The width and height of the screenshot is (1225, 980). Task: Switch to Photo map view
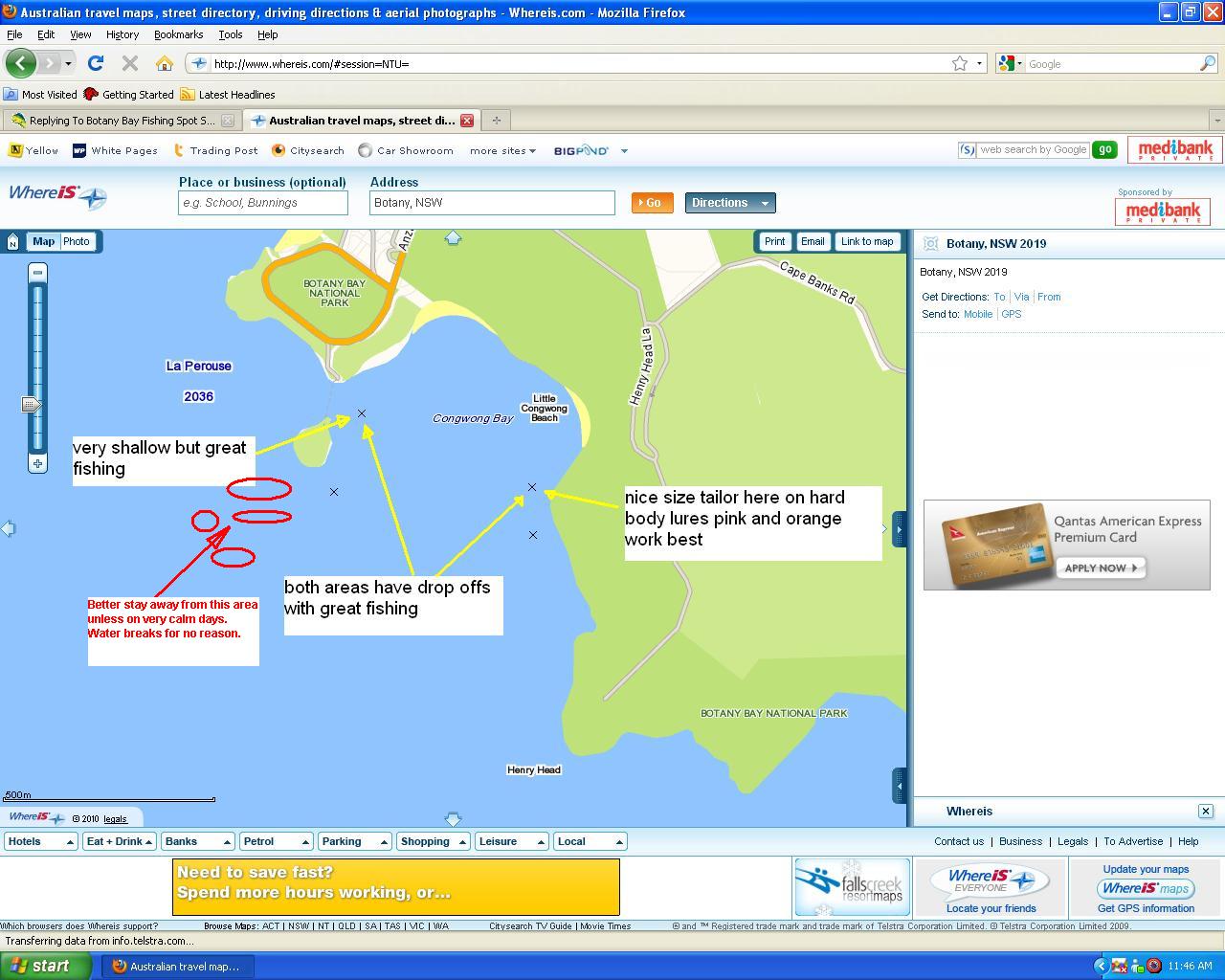point(76,241)
